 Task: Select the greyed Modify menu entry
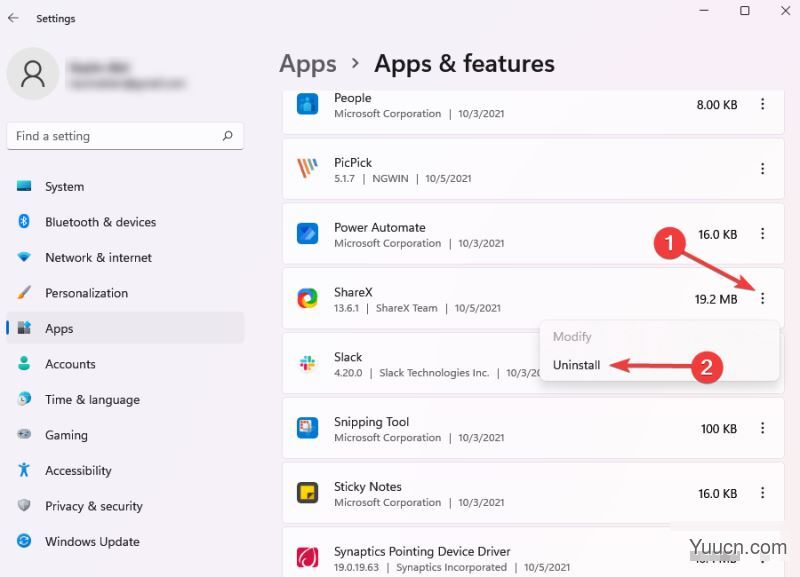coord(572,337)
